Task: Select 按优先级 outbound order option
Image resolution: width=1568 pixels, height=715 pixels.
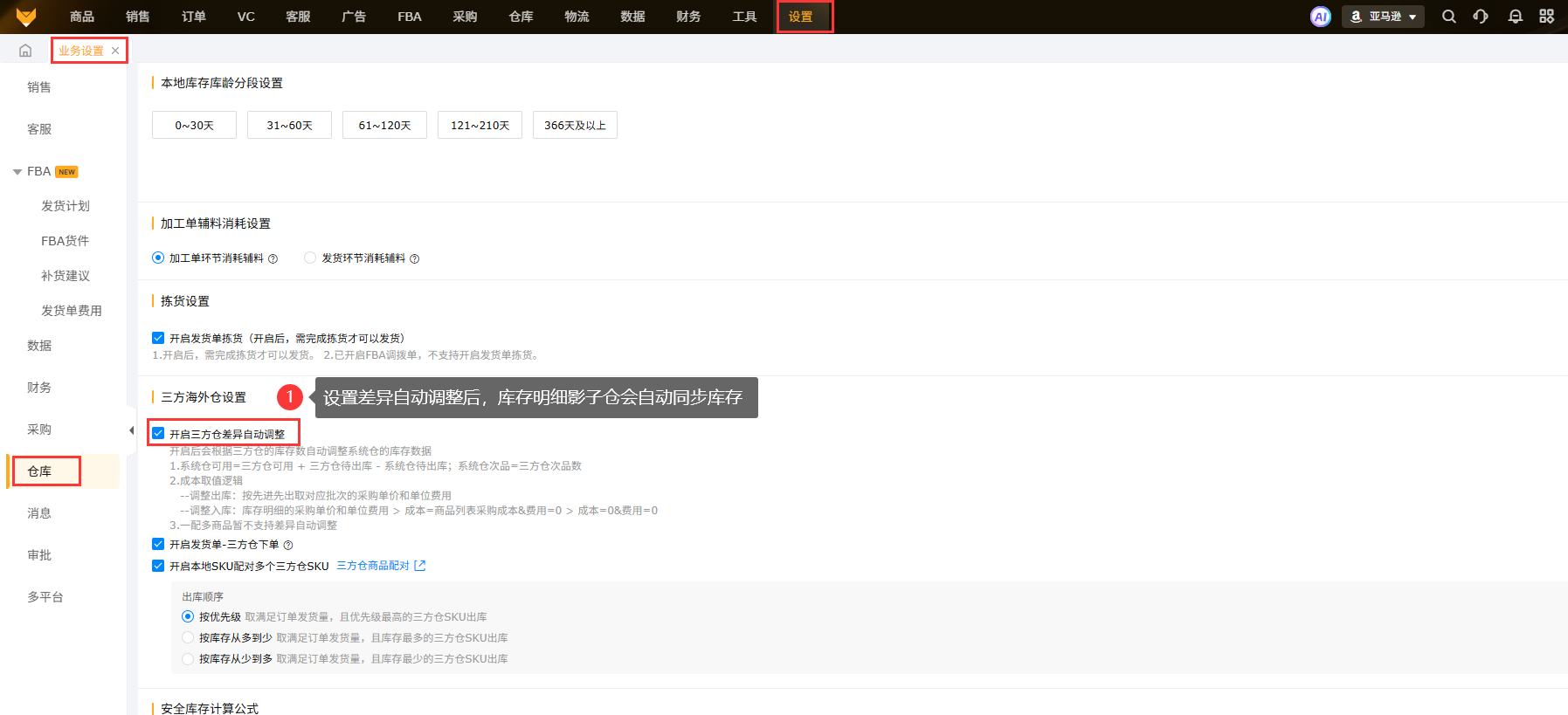Action: coord(188,616)
